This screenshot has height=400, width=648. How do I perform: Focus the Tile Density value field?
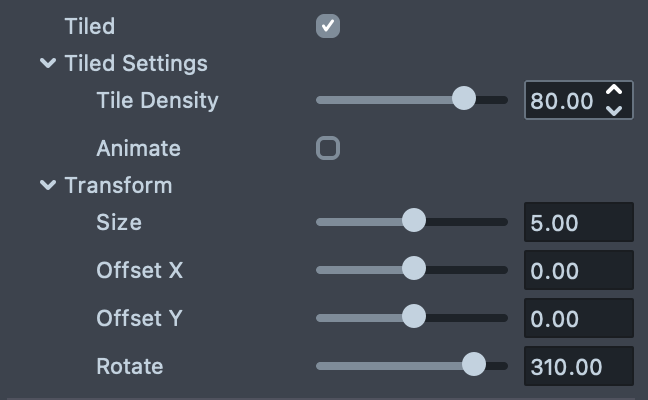[x=563, y=100]
